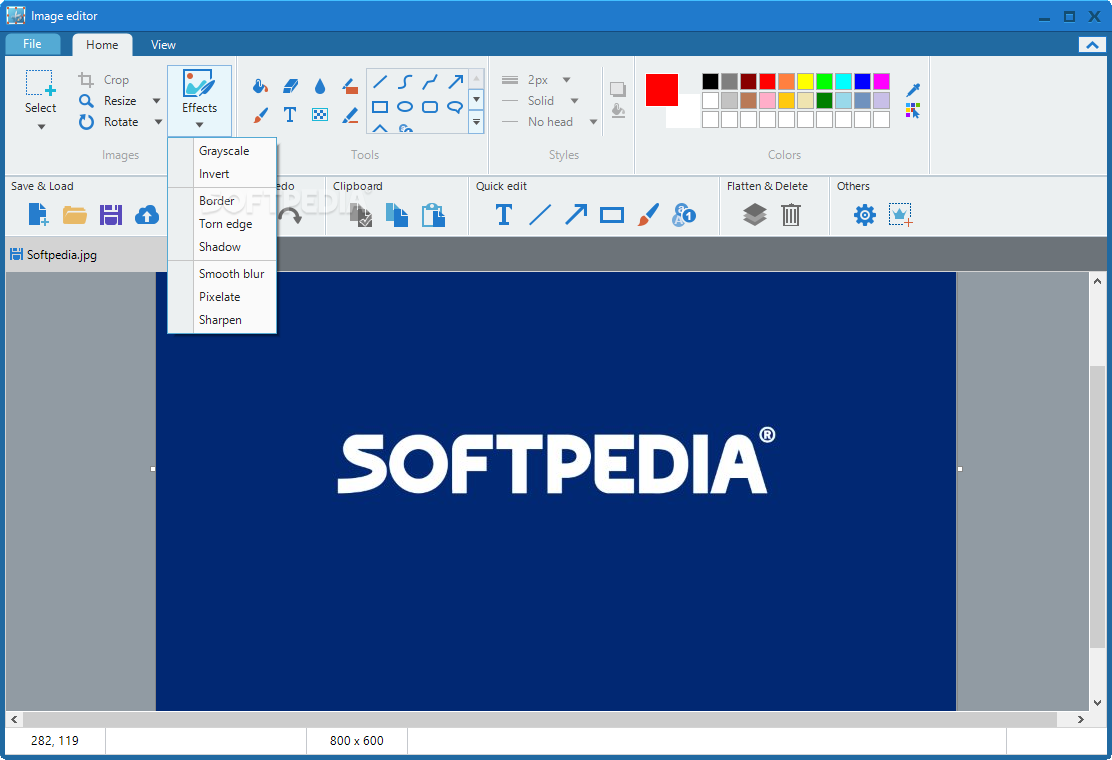1112x760 pixels.
Task: Select the ellipse shape
Action: 405,107
